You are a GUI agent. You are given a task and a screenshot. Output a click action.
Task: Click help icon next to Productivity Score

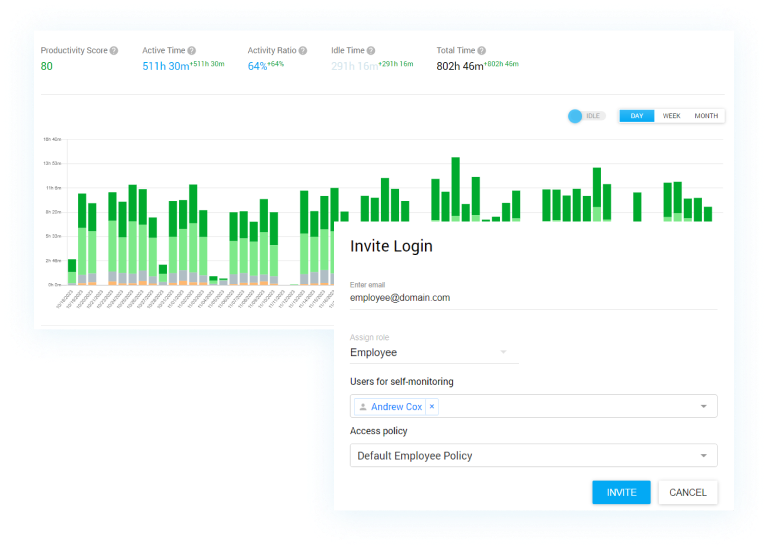[114, 51]
